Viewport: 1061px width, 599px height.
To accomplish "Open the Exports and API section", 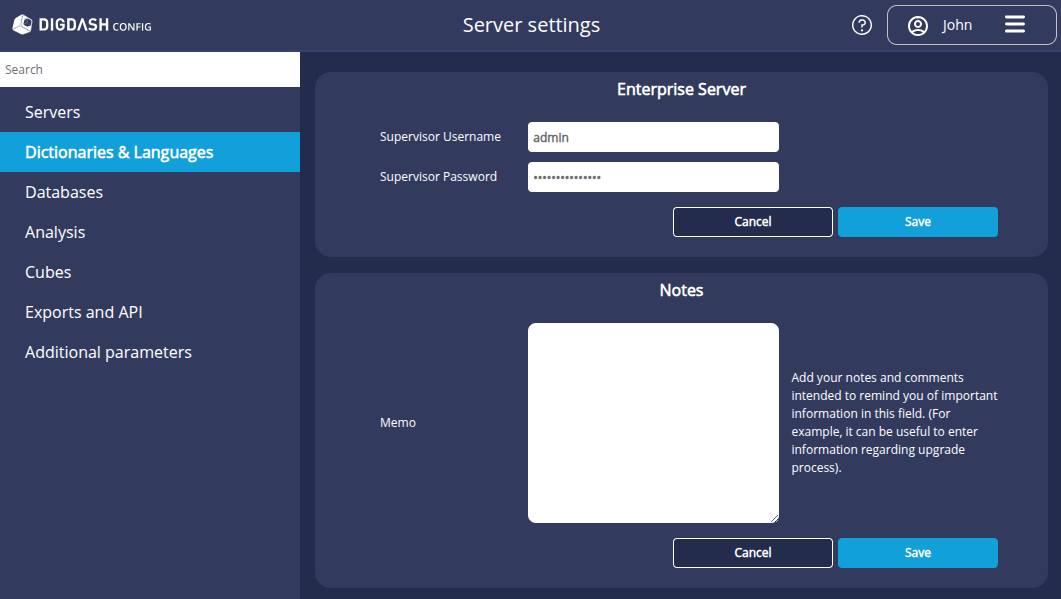I will click(83, 312).
